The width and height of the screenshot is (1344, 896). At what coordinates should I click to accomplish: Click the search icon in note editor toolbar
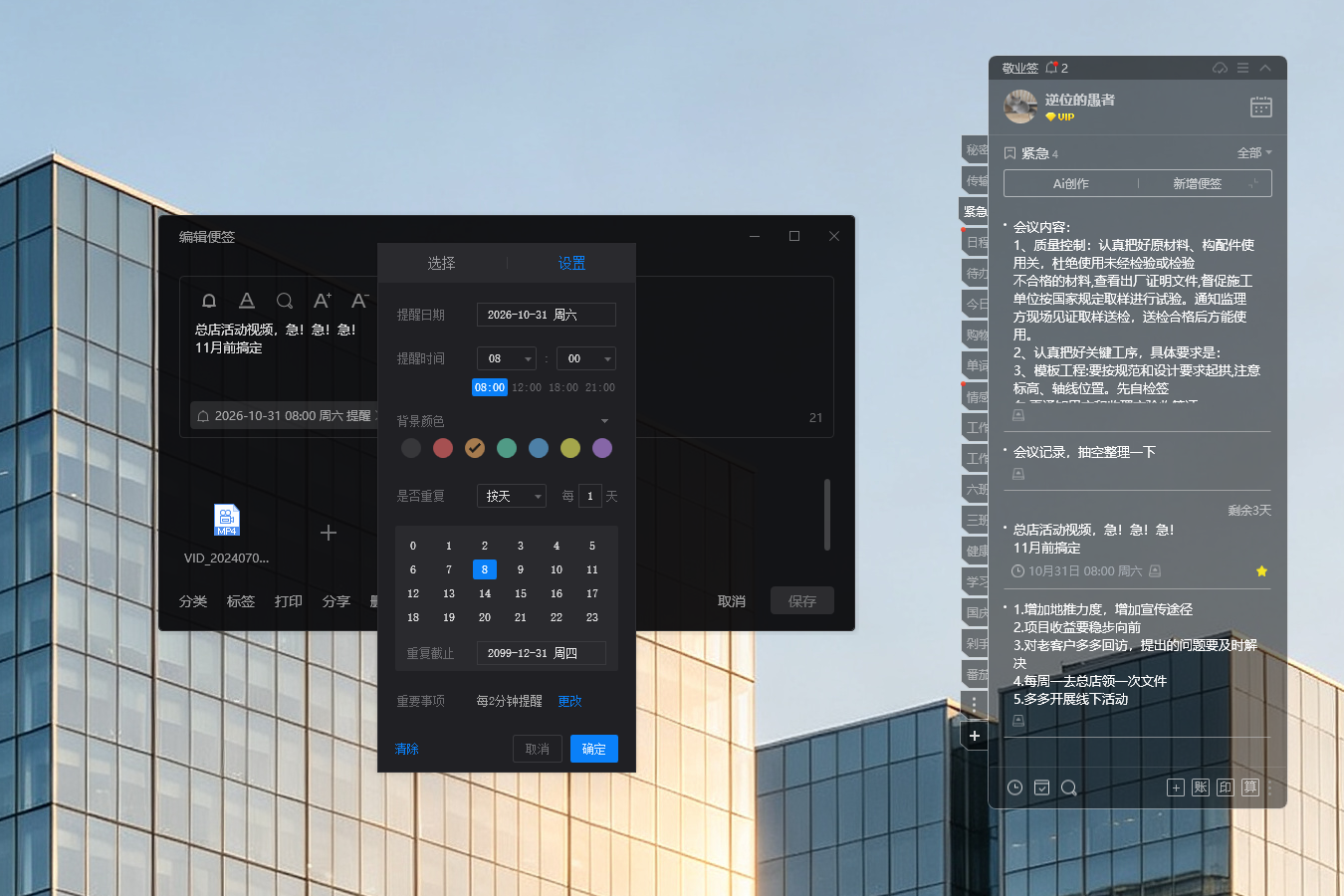(x=285, y=301)
